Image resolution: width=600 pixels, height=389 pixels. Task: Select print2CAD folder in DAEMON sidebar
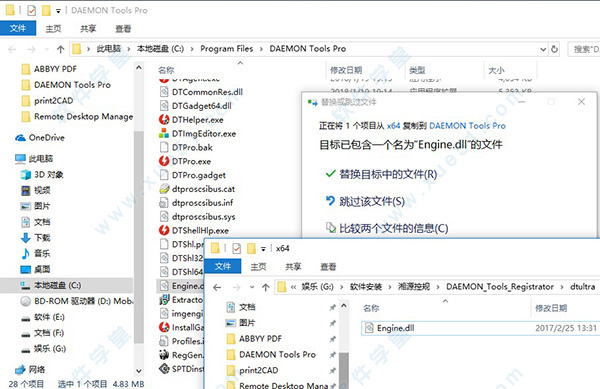pyautogui.click(x=53, y=101)
